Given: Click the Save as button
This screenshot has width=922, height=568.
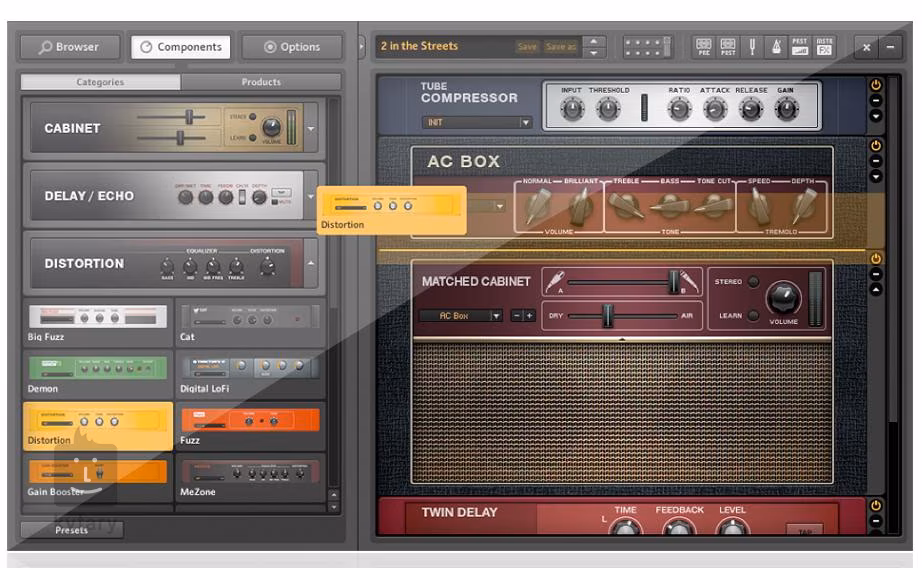Looking at the screenshot, I should (x=560, y=47).
